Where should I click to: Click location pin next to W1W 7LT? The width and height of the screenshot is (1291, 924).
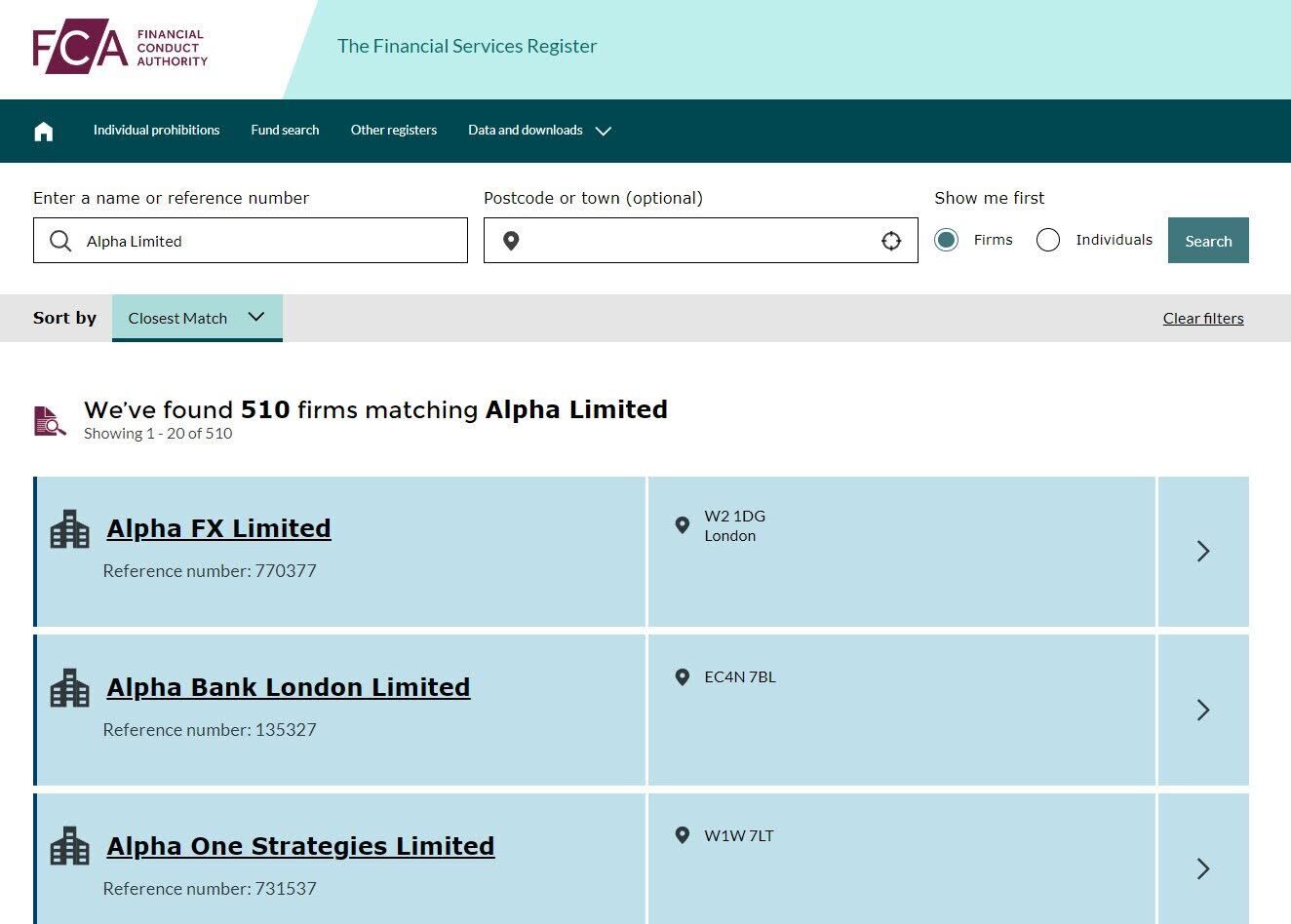[683, 835]
